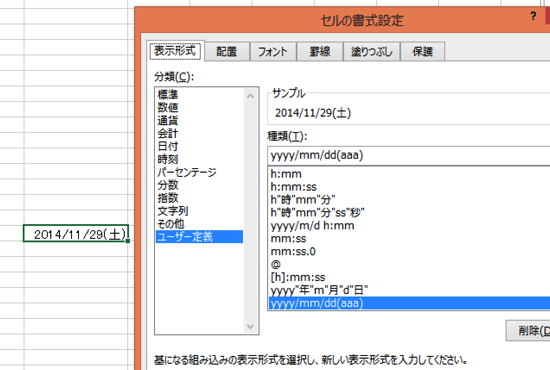Open the 塗りつぶし tab

(x=371, y=52)
